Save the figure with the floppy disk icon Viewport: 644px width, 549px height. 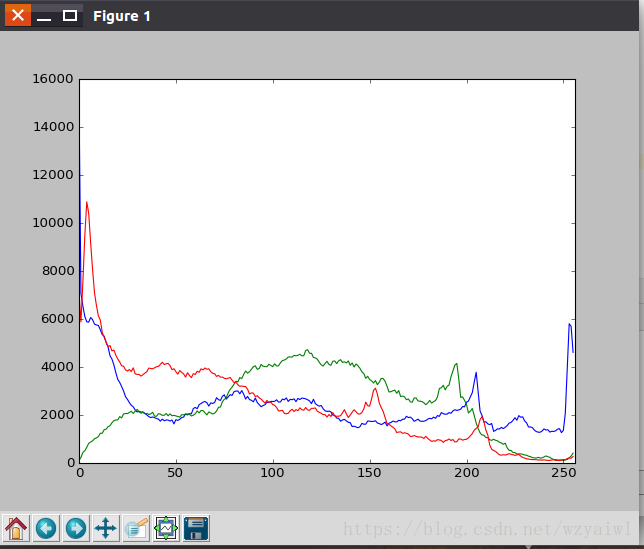pyautogui.click(x=196, y=528)
